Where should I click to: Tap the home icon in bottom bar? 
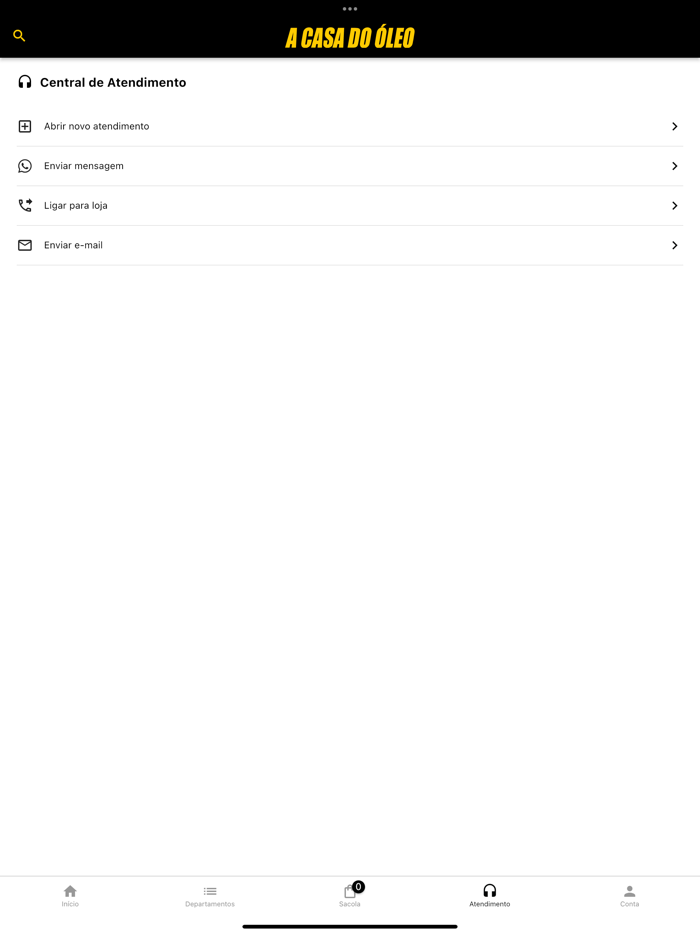click(70, 891)
